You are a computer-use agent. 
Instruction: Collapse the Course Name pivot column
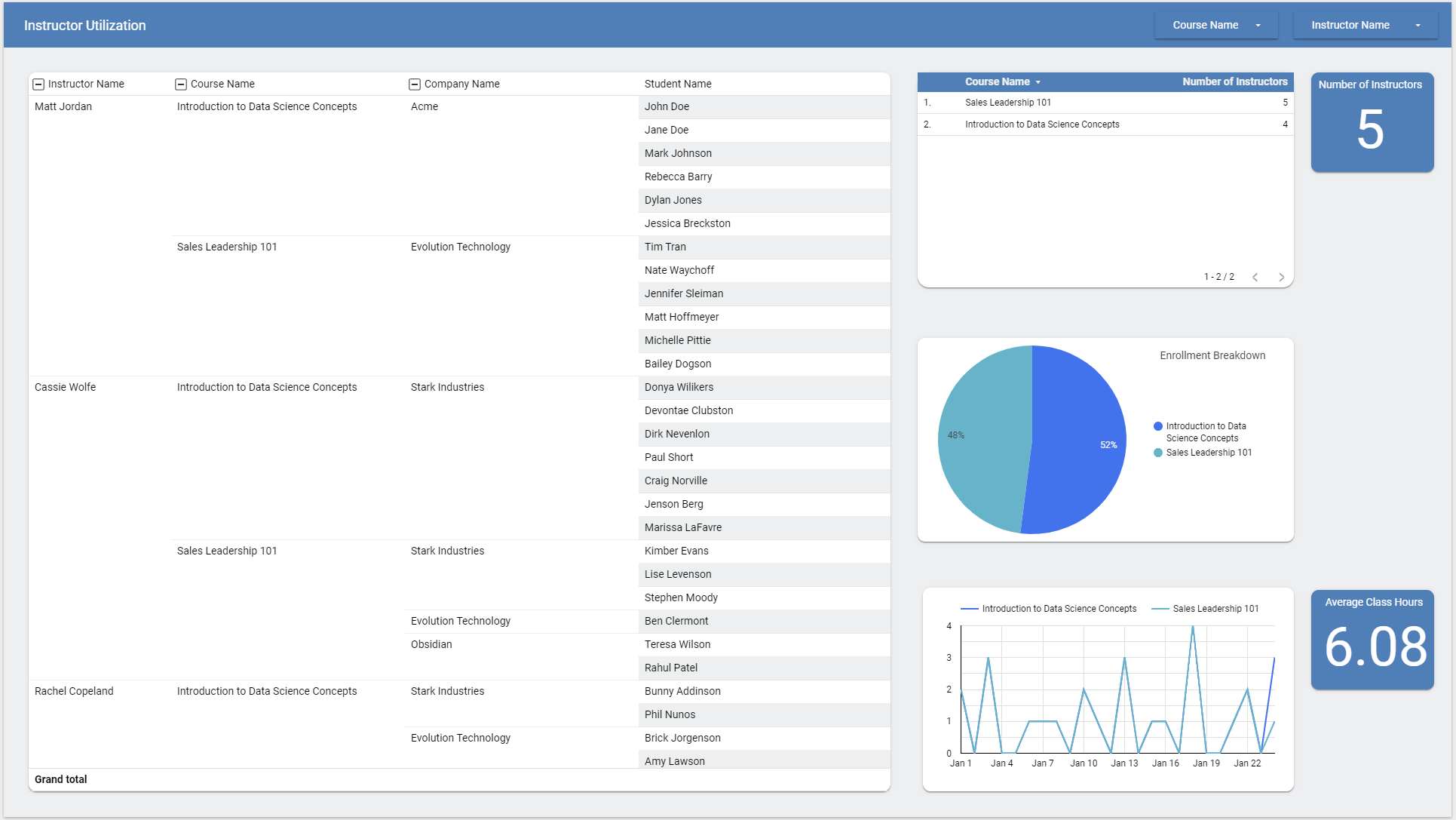[181, 84]
